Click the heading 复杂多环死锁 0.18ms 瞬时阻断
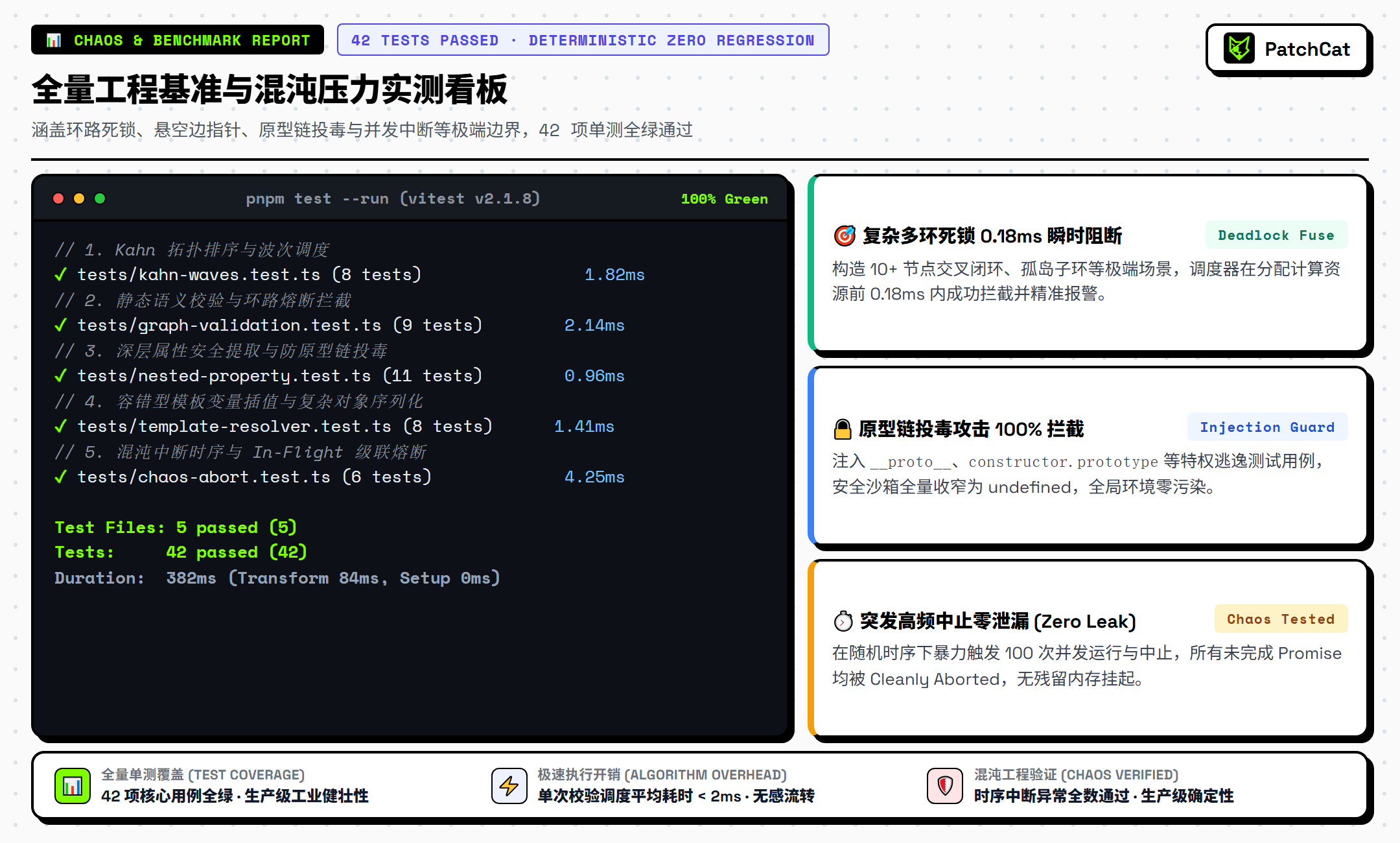The width and height of the screenshot is (1400, 843). tap(992, 235)
